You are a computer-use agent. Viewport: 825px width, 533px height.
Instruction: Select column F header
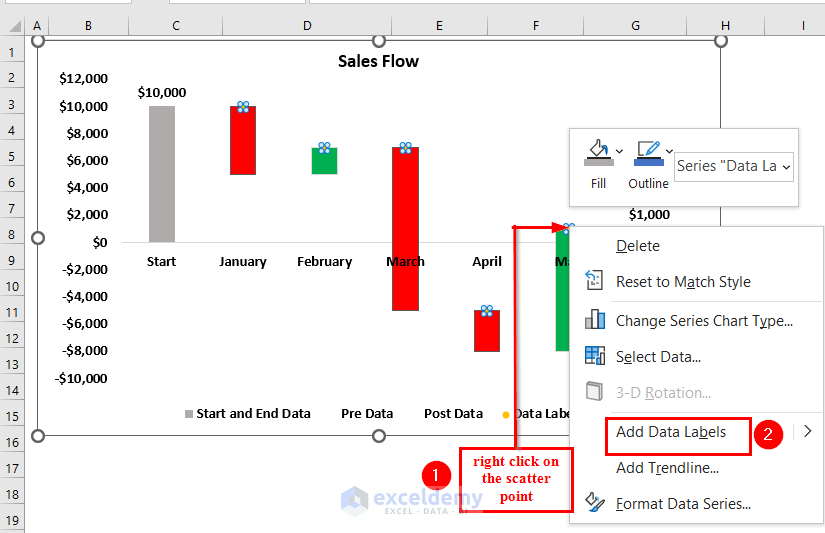tap(536, 25)
